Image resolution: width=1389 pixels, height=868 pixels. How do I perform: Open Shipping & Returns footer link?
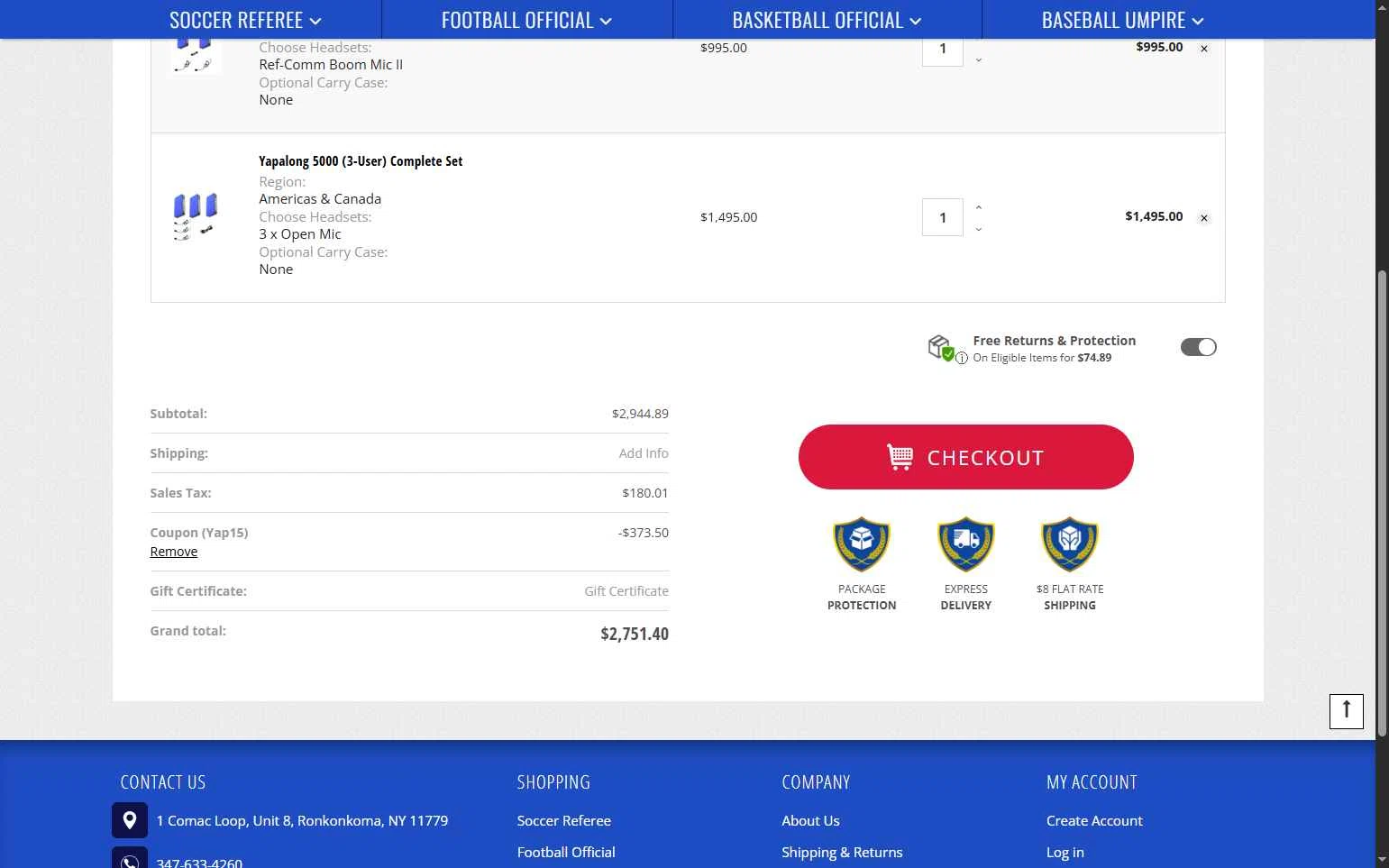coord(842,852)
